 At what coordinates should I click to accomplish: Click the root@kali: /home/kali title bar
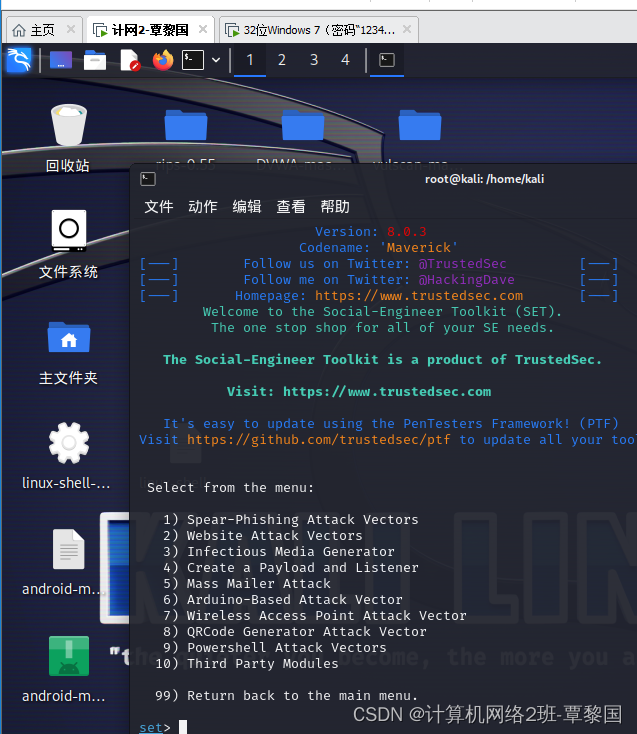[x=484, y=179]
